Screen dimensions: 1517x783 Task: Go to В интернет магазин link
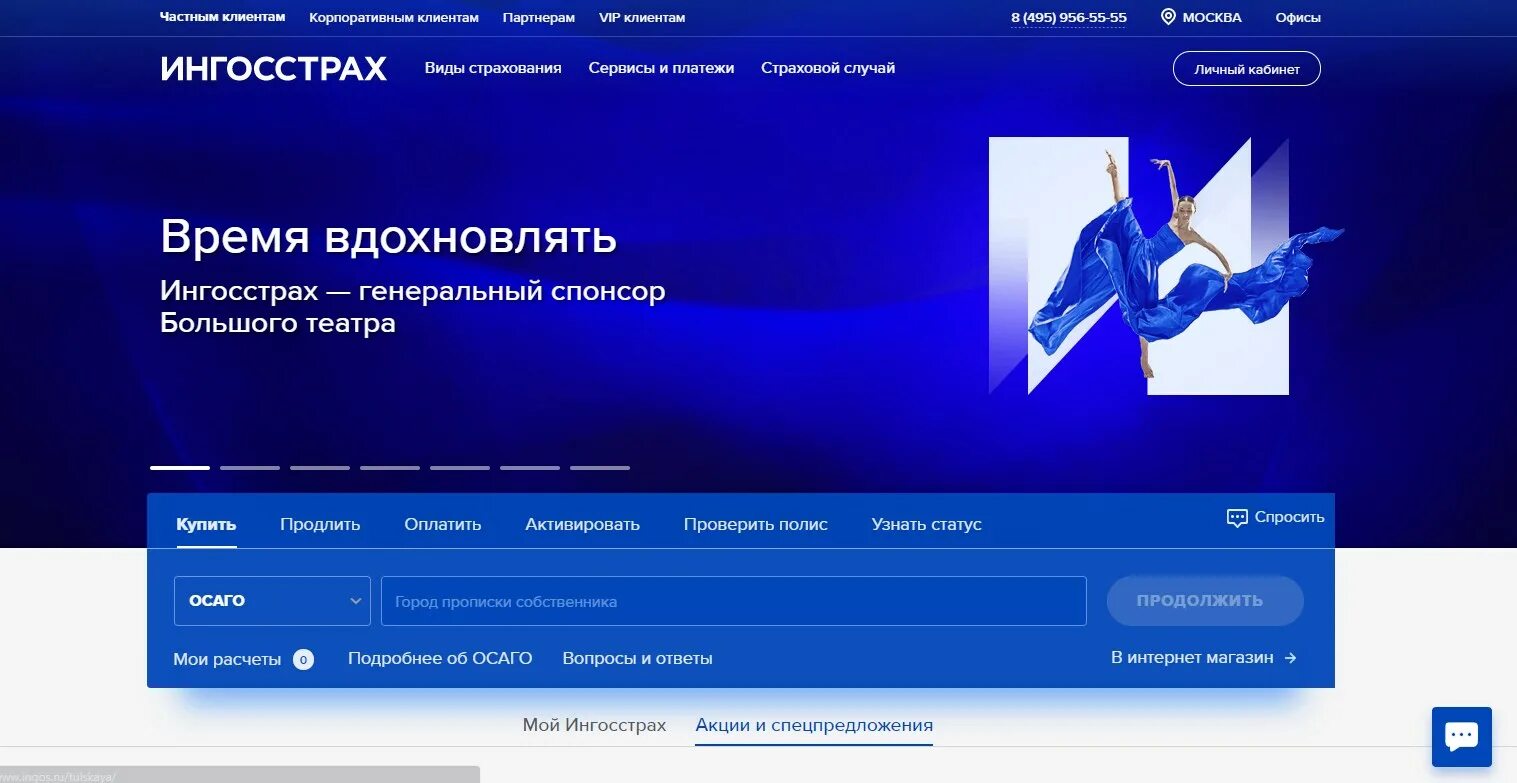pyautogui.click(x=1192, y=657)
